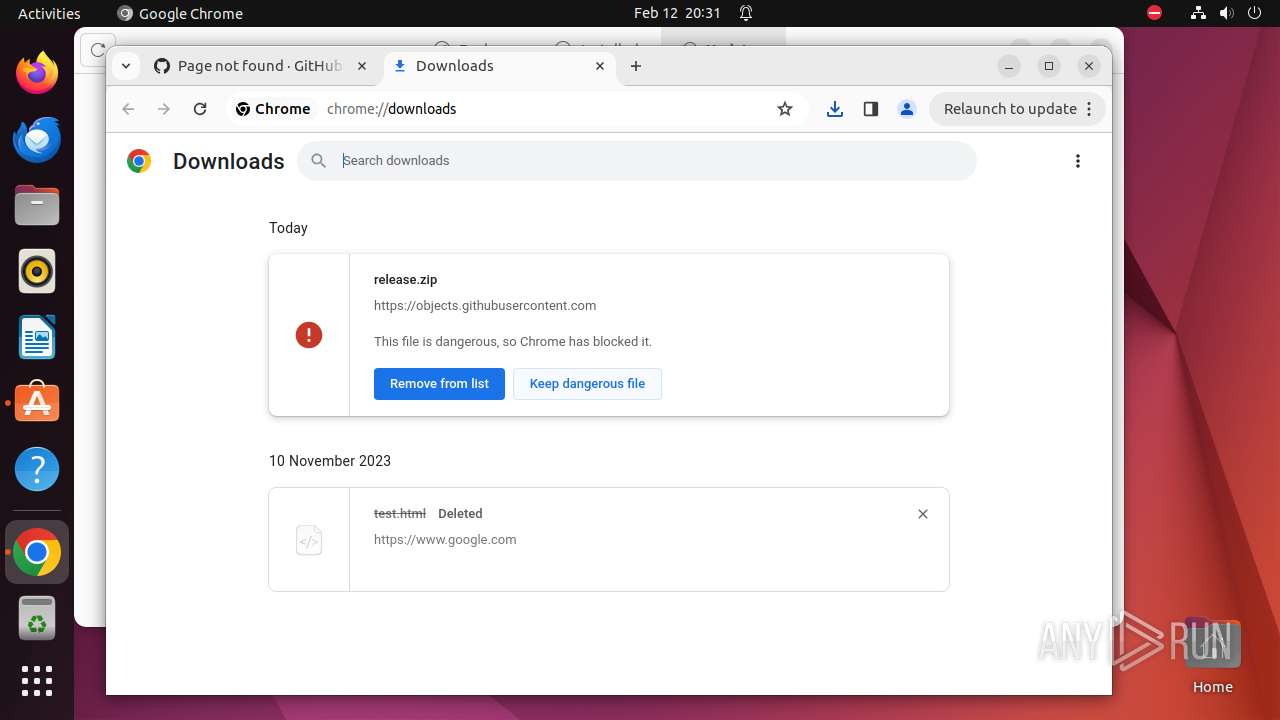
Task: Click Remove from list button
Action: click(439, 384)
